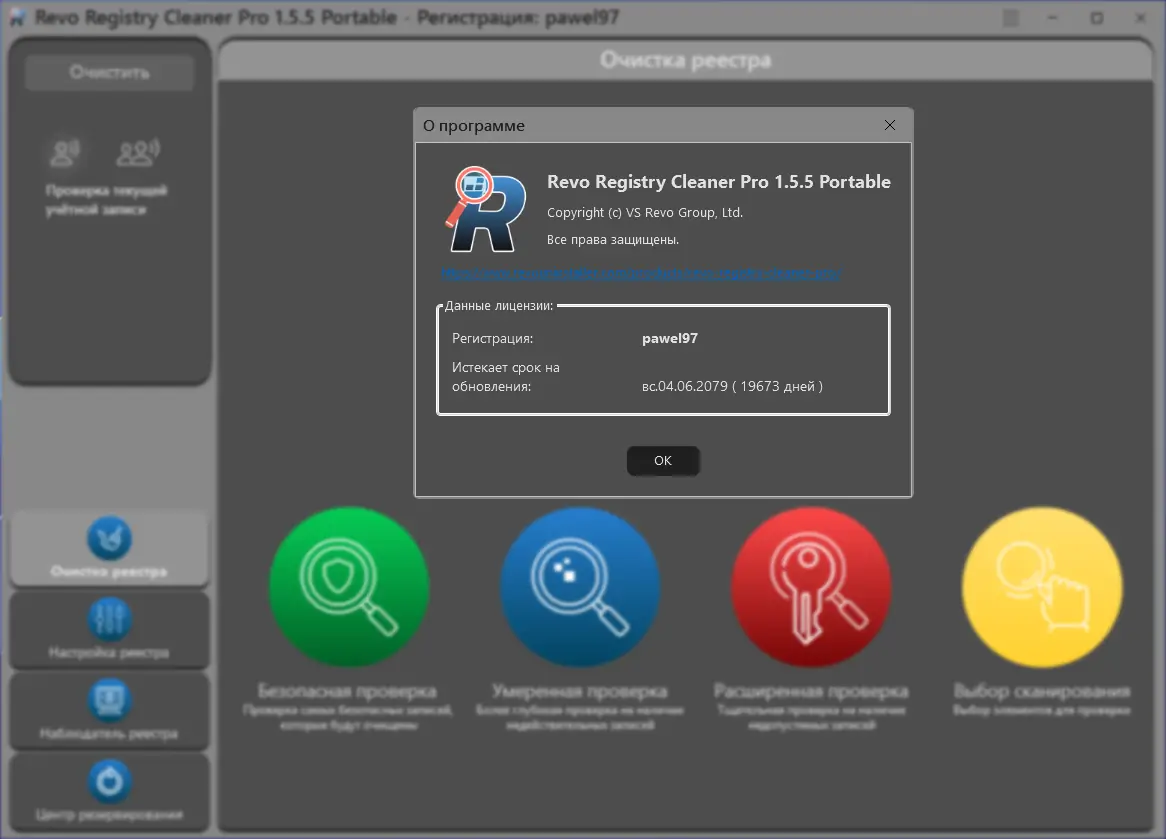Click the Revo Registry Cleaner logo
1166x839 pixels.
click(486, 209)
